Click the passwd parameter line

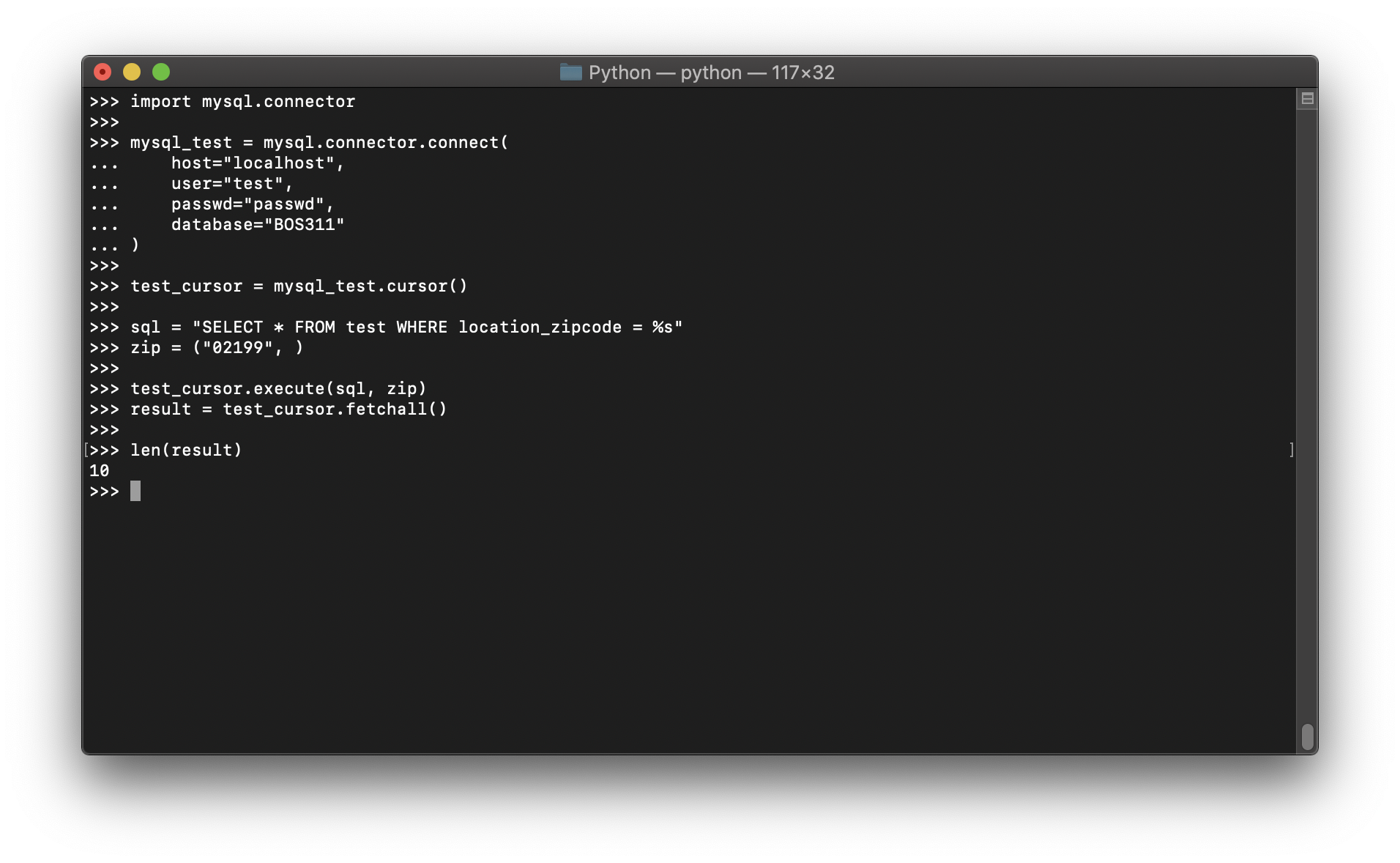point(252,204)
